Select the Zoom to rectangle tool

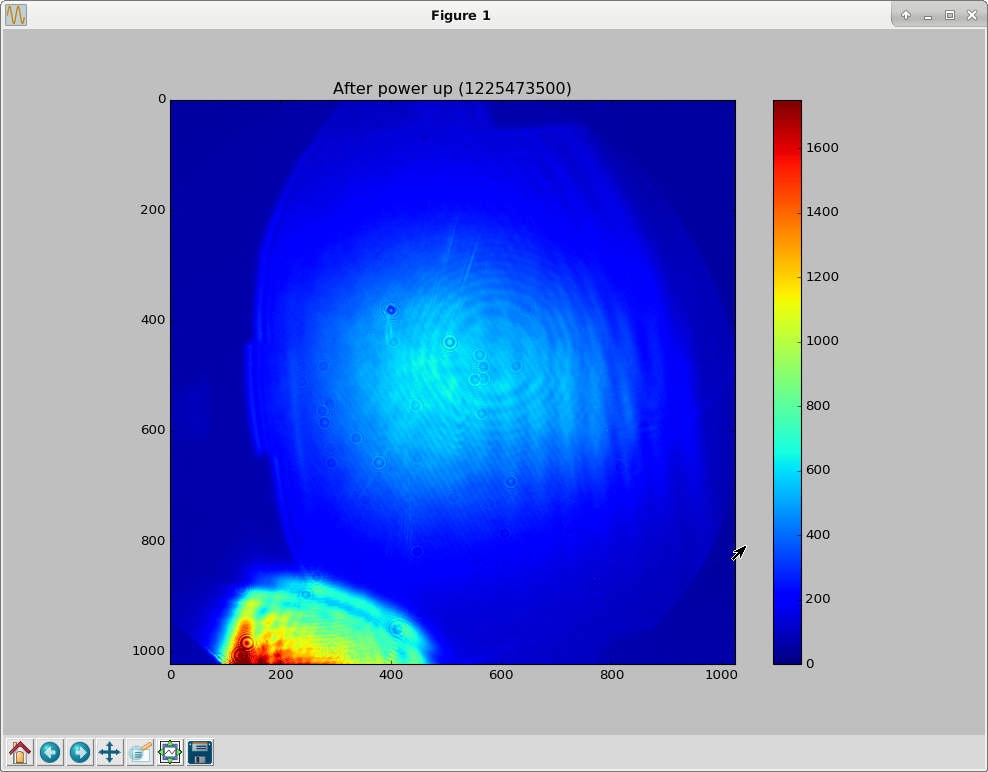(x=140, y=752)
